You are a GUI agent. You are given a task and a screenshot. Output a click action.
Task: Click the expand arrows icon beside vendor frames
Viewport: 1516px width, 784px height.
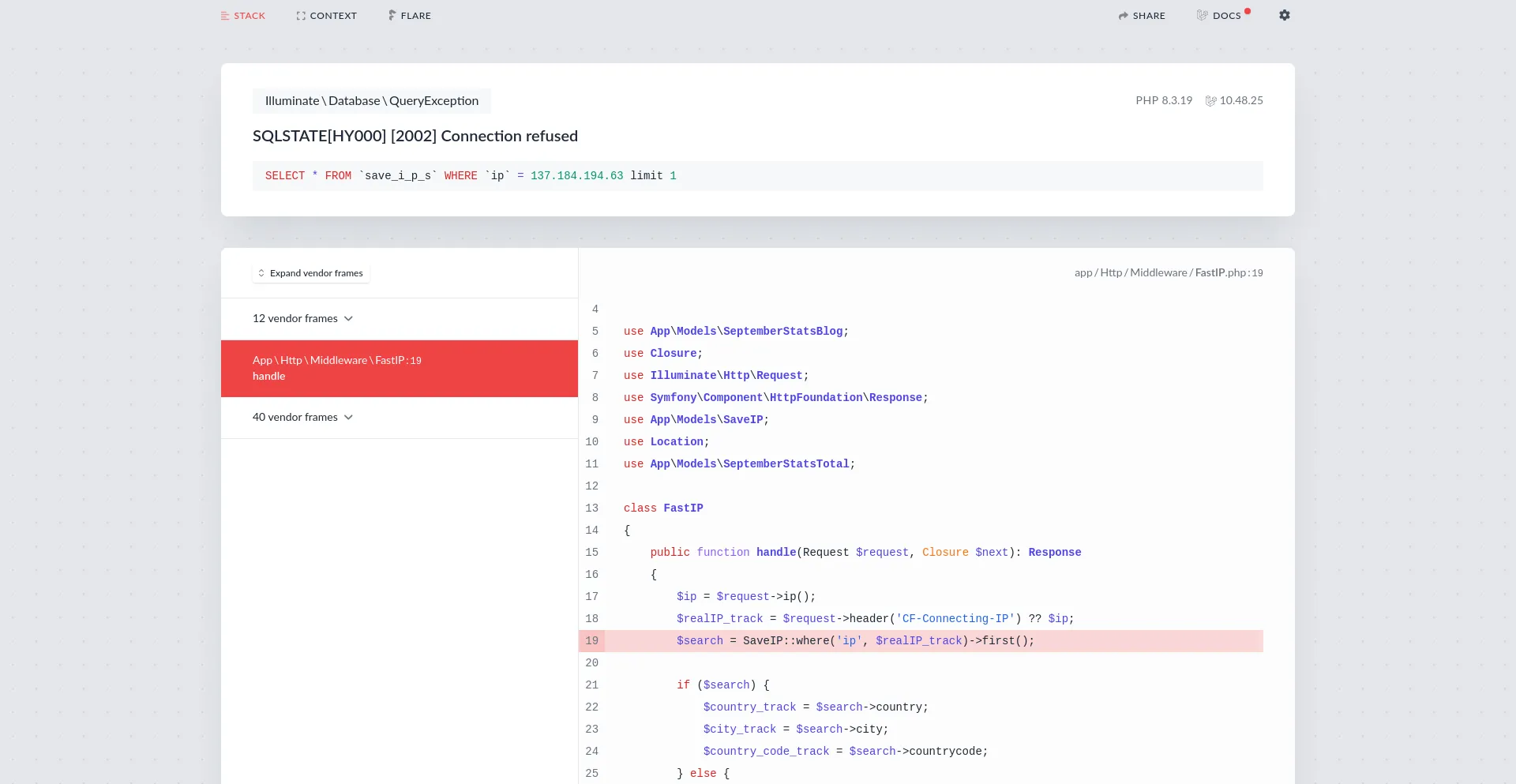click(x=261, y=273)
